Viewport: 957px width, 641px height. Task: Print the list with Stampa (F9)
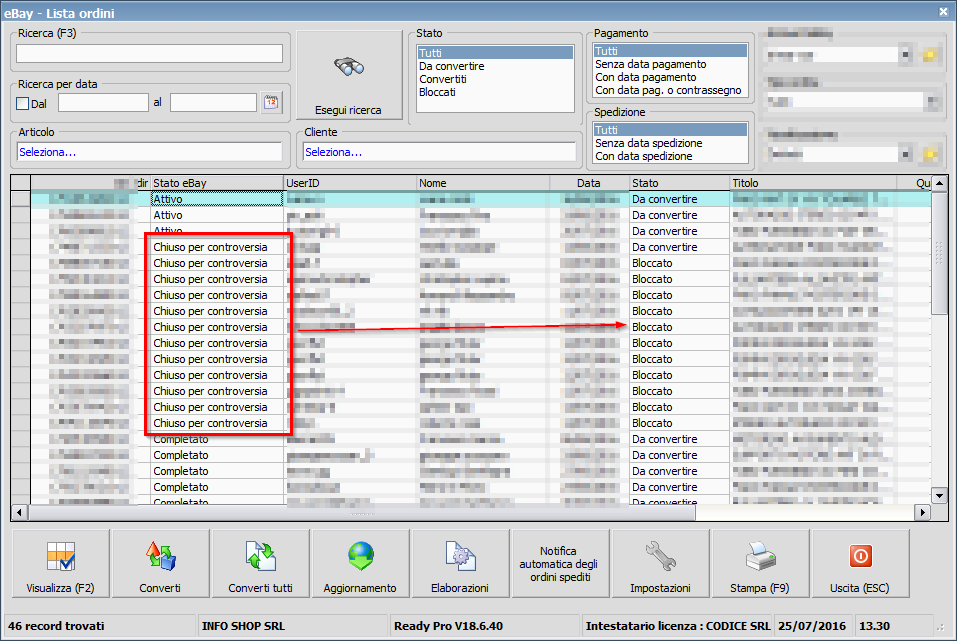point(760,563)
